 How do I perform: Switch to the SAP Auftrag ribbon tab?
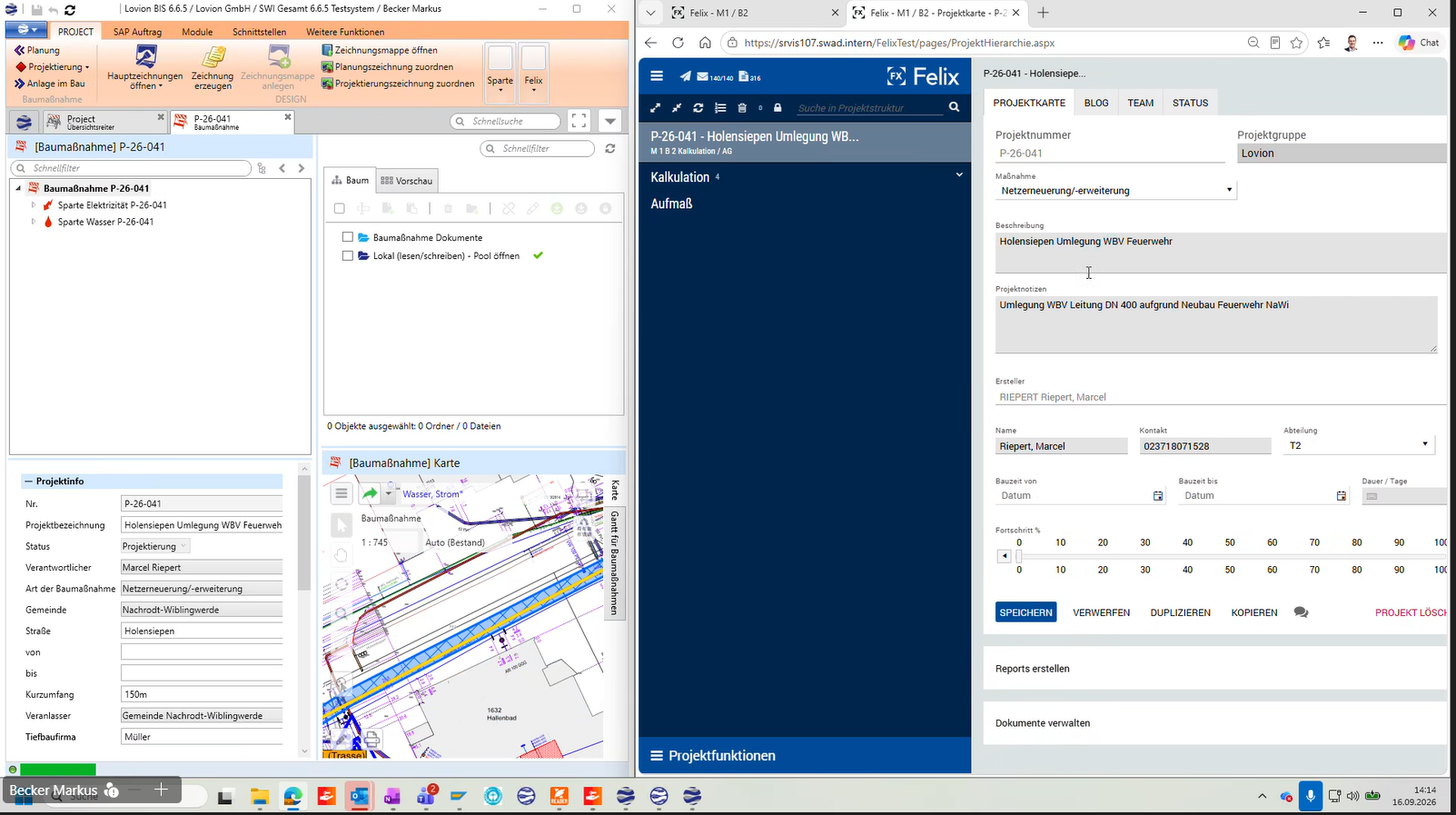(137, 32)
